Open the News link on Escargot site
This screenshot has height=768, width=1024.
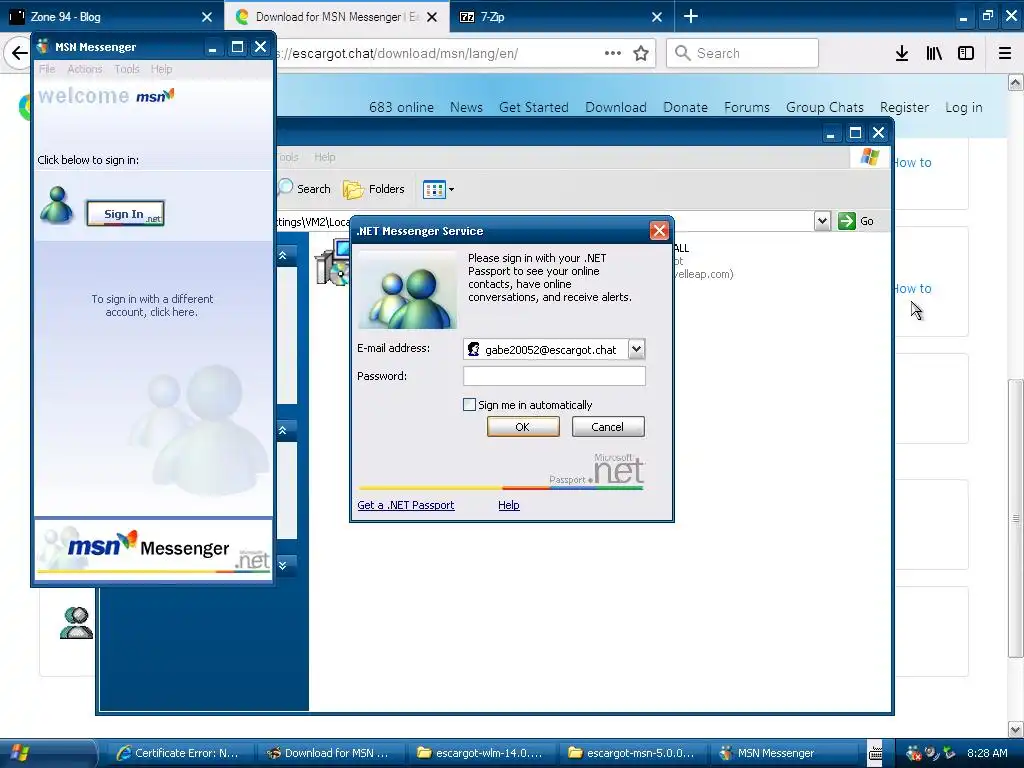(466, 107)
